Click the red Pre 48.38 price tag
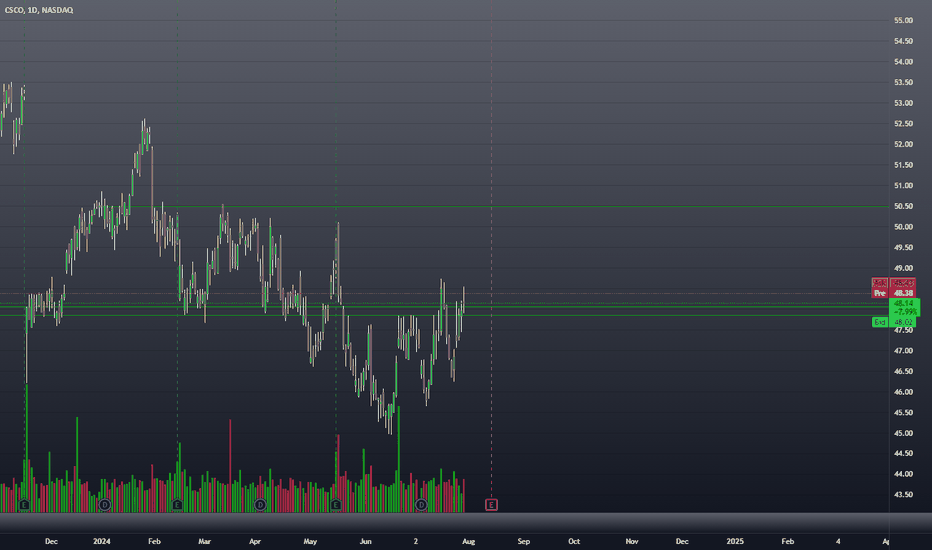The height and width of the screenshot is (550, 932). pos(893,293)
